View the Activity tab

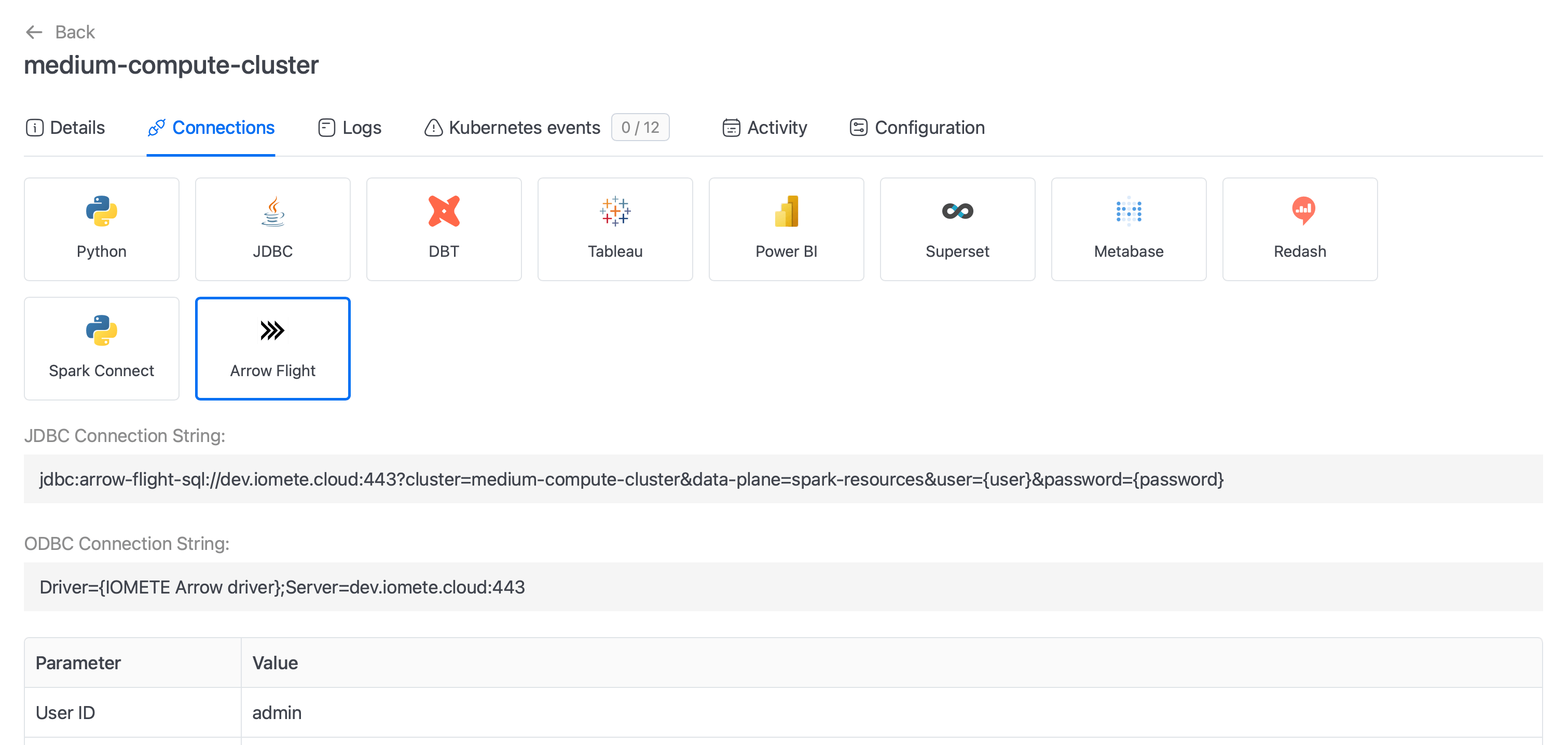click(x=764, y=127)
